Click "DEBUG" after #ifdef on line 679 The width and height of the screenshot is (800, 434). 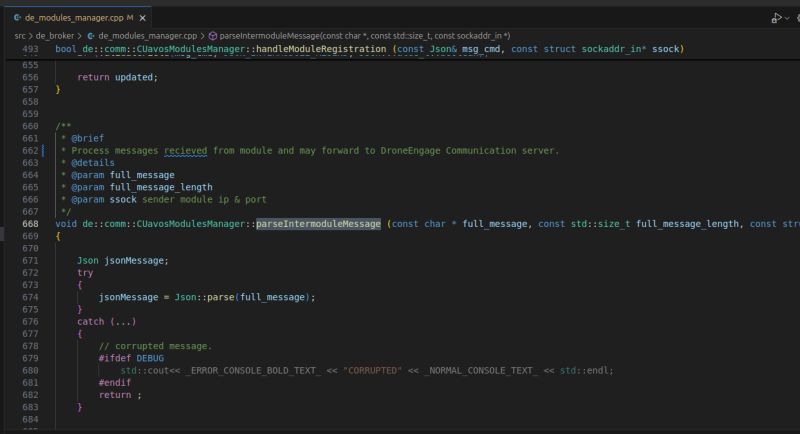click(x=150, y=359)
